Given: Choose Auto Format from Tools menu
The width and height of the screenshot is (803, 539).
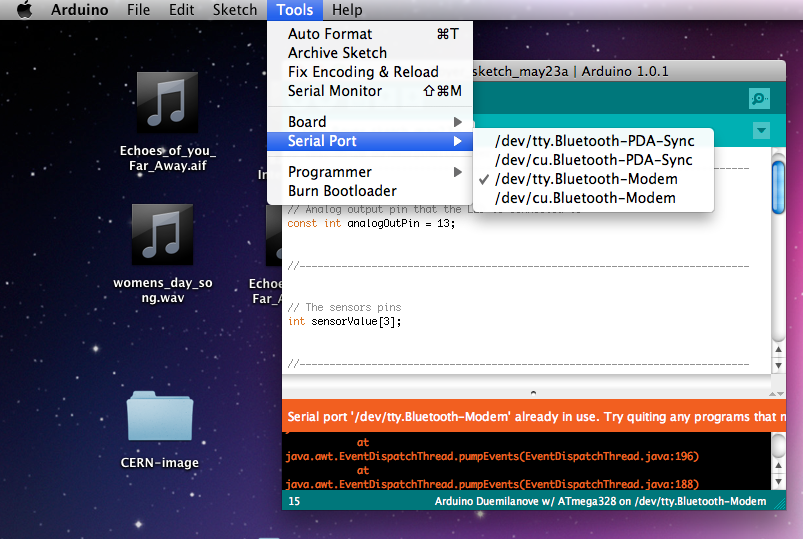Looking at the screenshot, I should [x=370, y=34].
